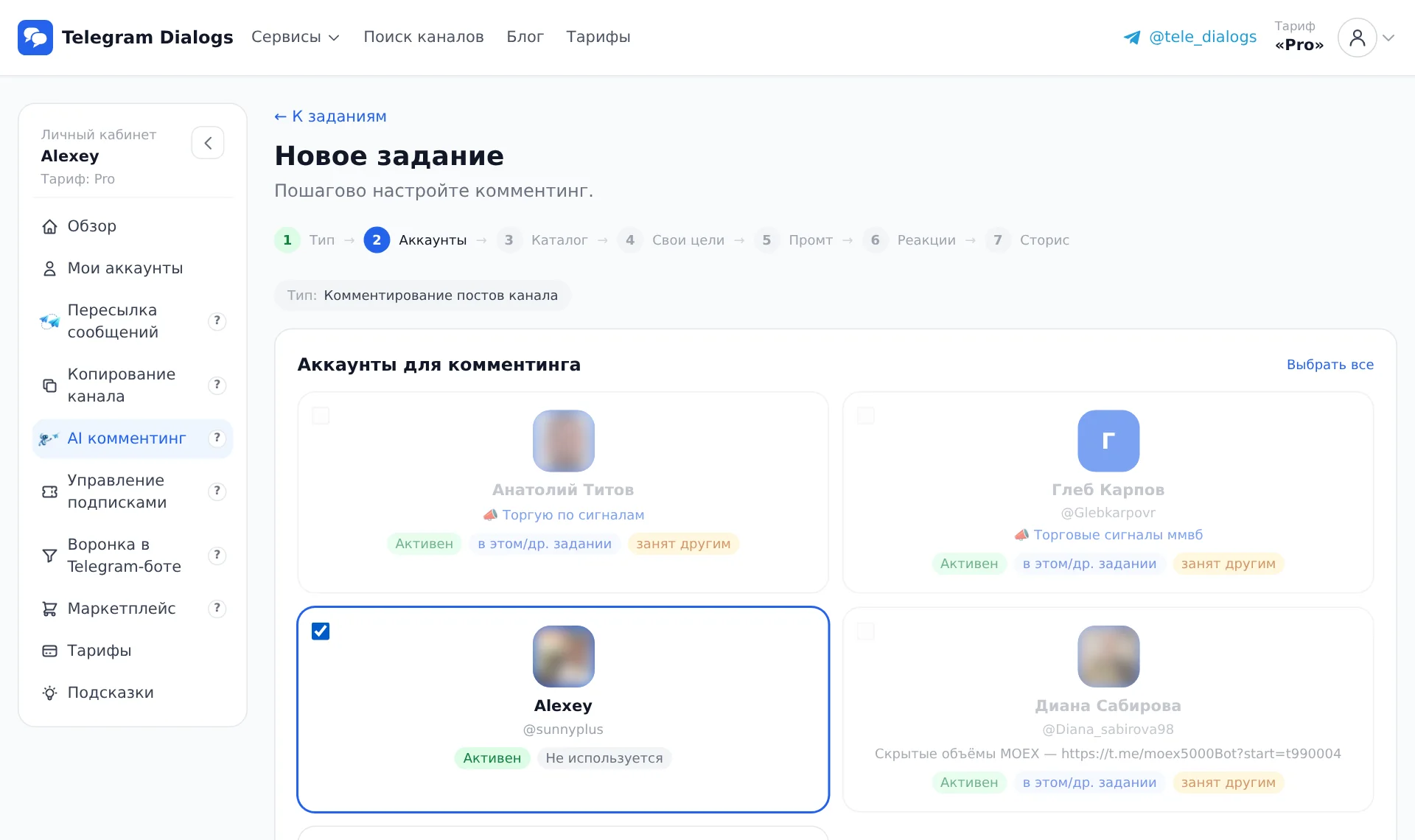This screenshot has height=840, width=1415.
Task: Expand the Сервисы dropdown menu
Action: point(295,37)
